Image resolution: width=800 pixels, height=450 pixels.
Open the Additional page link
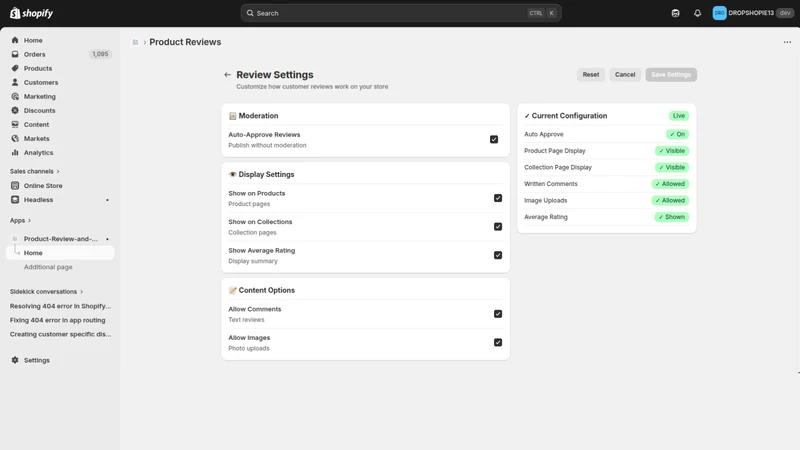48,267
